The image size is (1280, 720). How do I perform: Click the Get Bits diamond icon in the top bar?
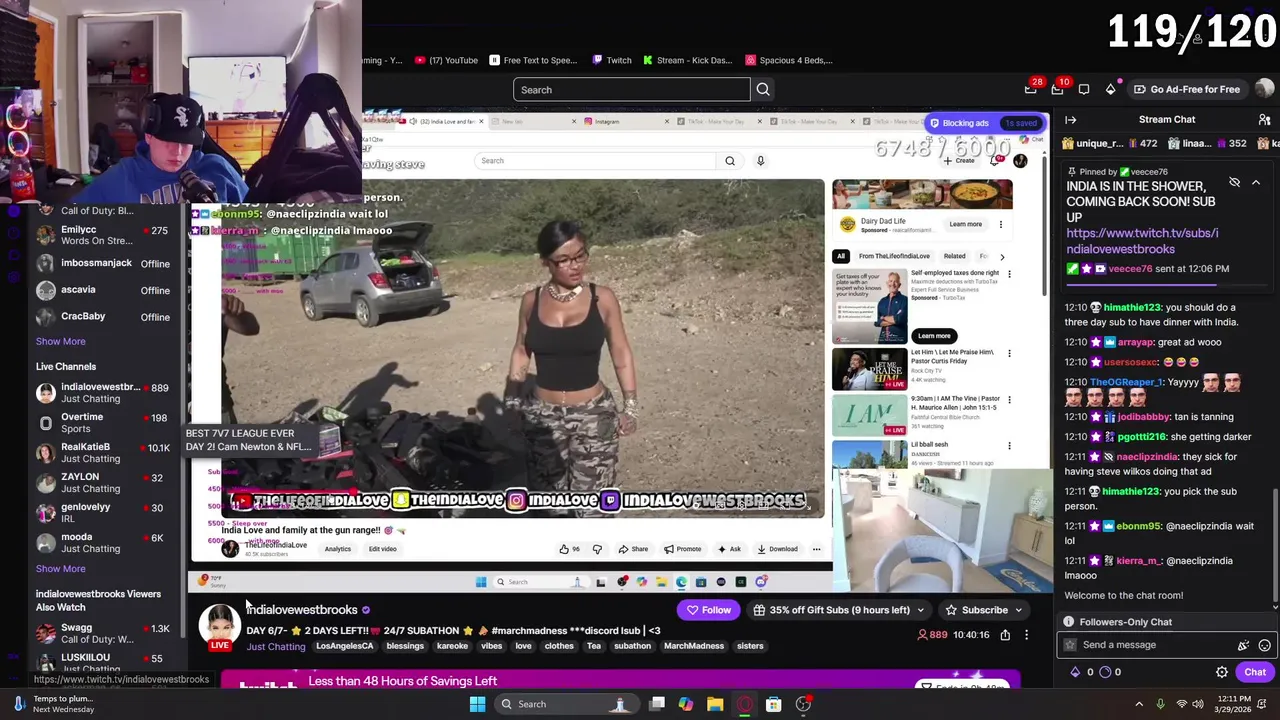click(x=1110, y=89)
